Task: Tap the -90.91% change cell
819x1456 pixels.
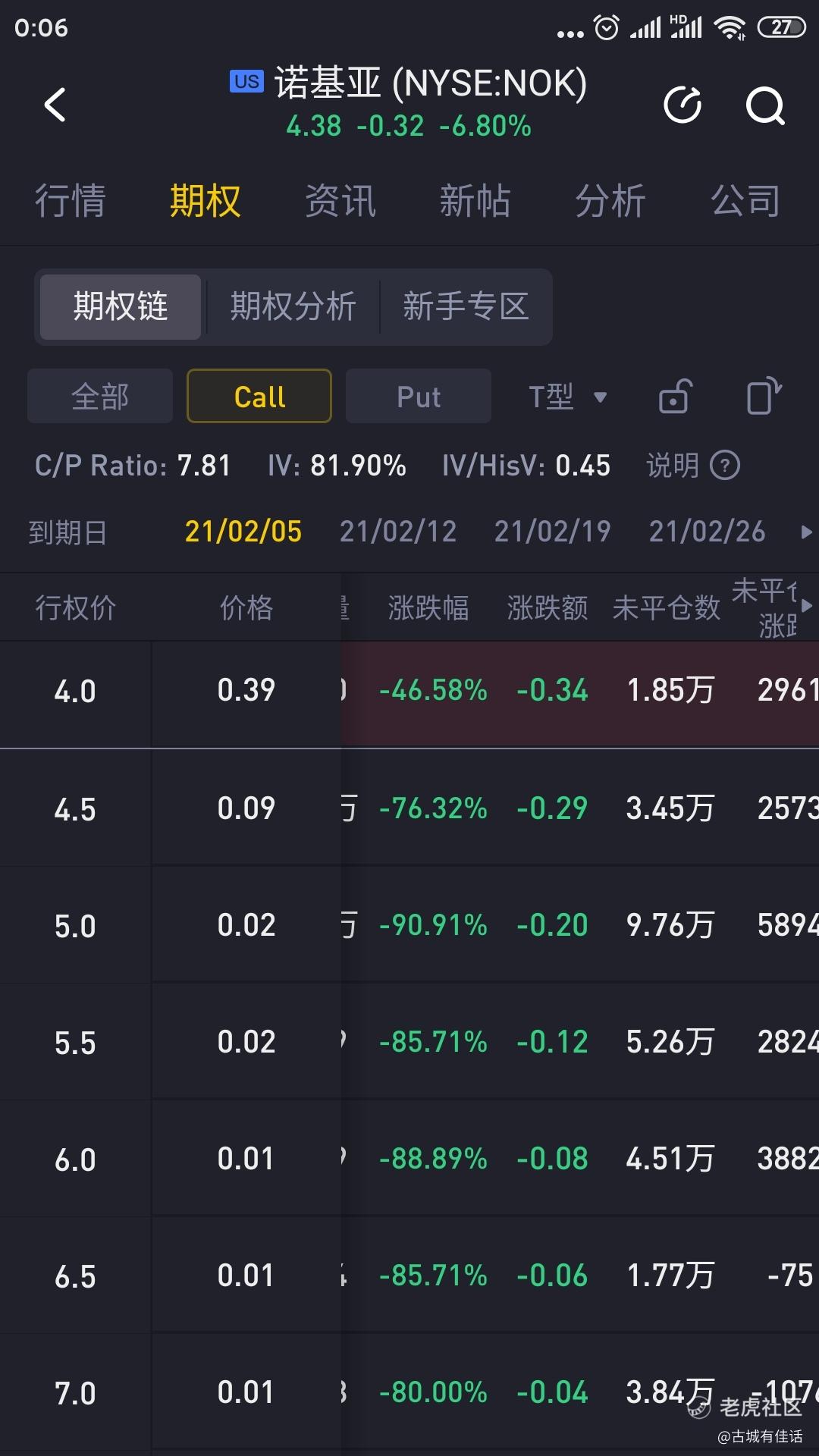Action: [433, 925]
